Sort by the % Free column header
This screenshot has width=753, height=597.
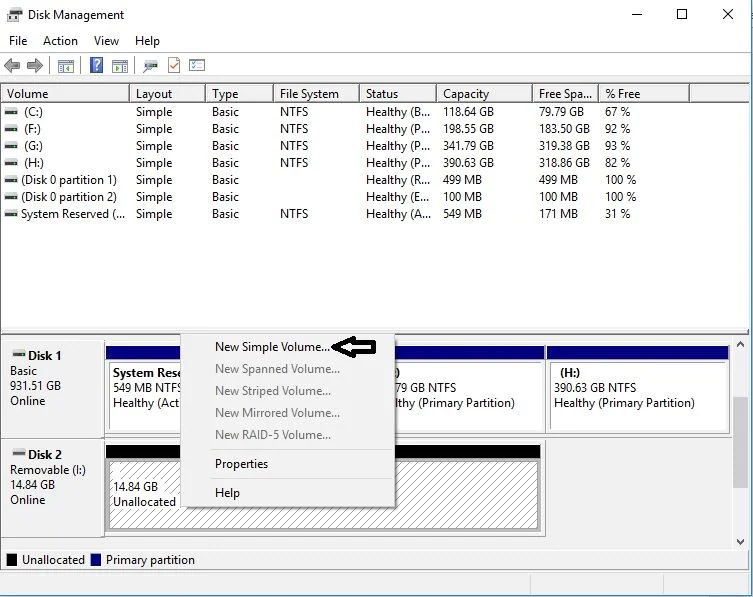point(644,94)
